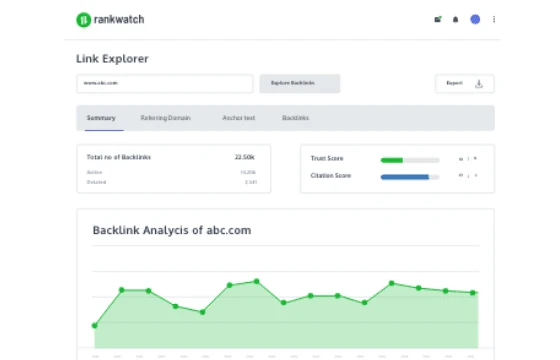Focus the www.abc.com domain input field

pos(165,84)
